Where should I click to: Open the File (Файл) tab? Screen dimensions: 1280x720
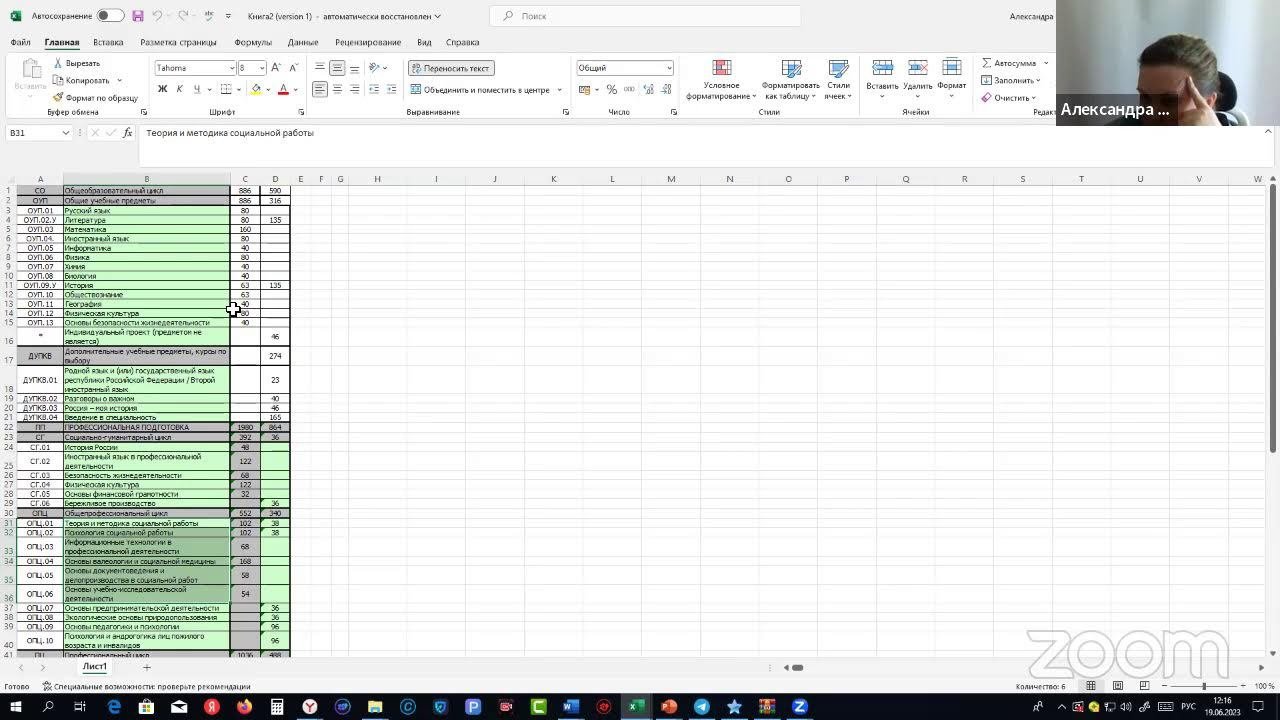(20, 42)
